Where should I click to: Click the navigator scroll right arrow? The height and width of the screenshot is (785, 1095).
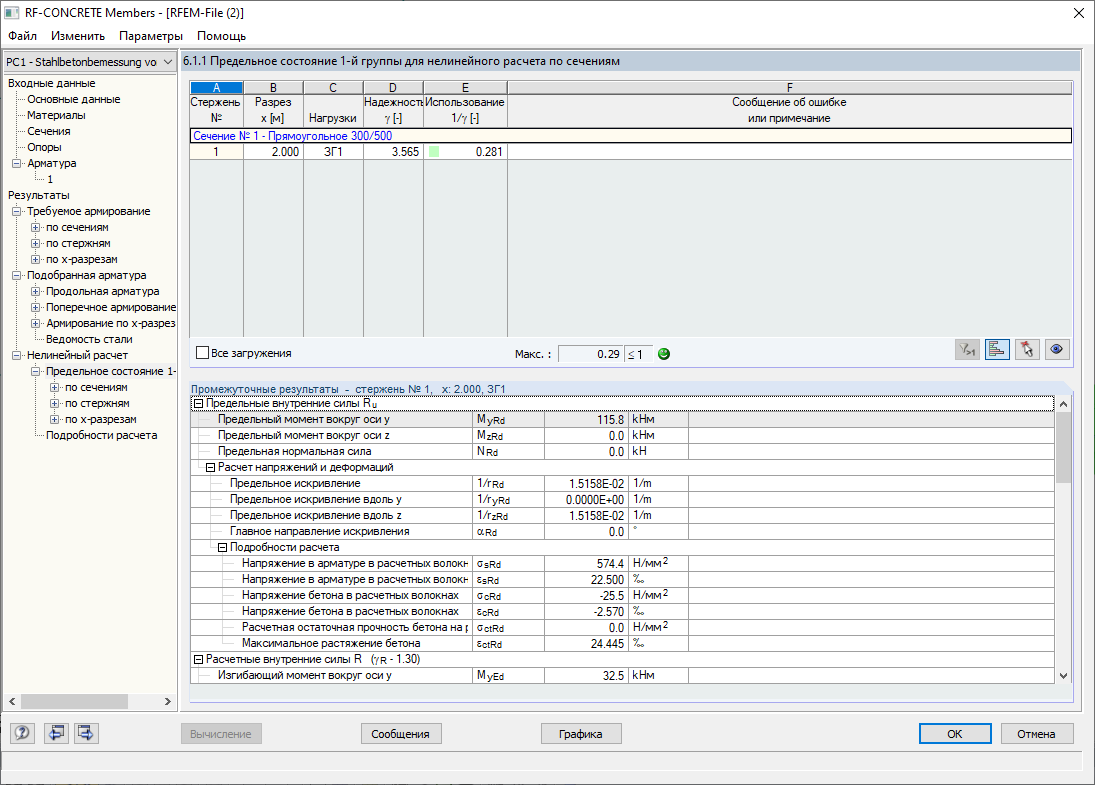pos(168,701)
